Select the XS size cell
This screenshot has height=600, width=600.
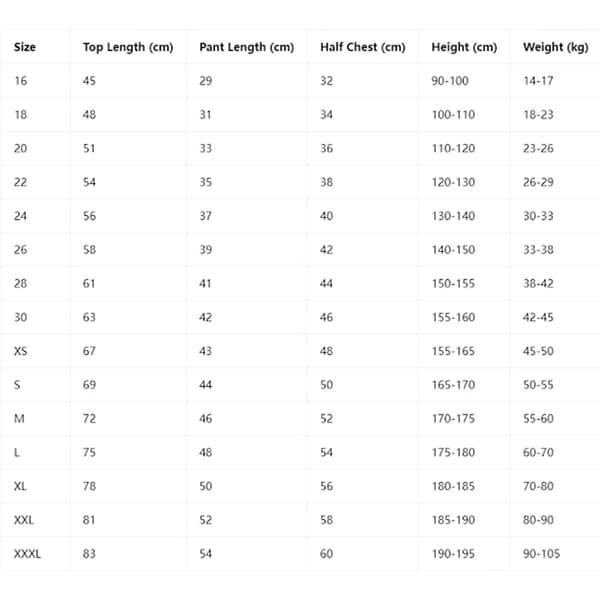point(21,351)
